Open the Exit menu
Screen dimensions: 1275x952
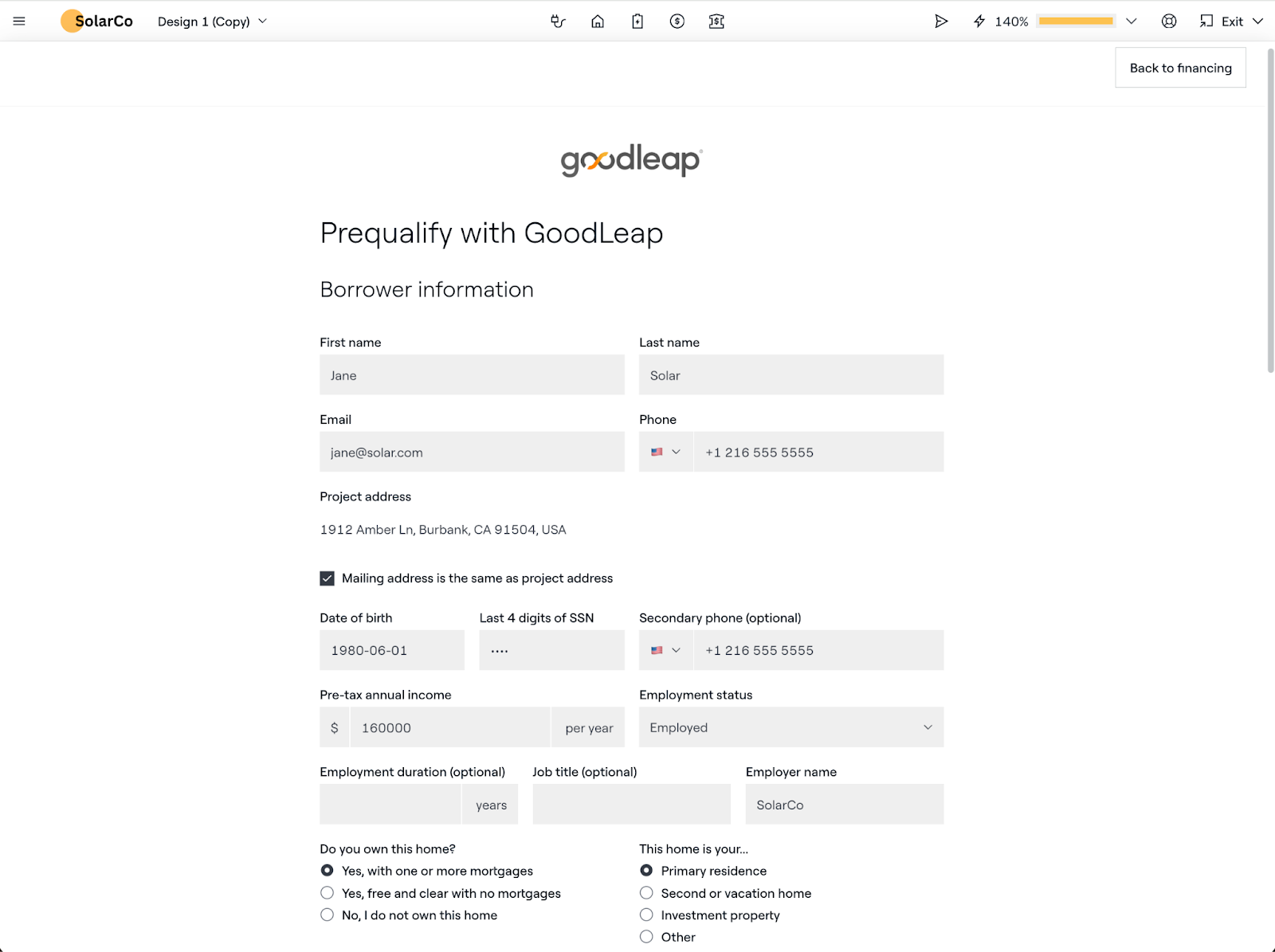pos(1231,22)
